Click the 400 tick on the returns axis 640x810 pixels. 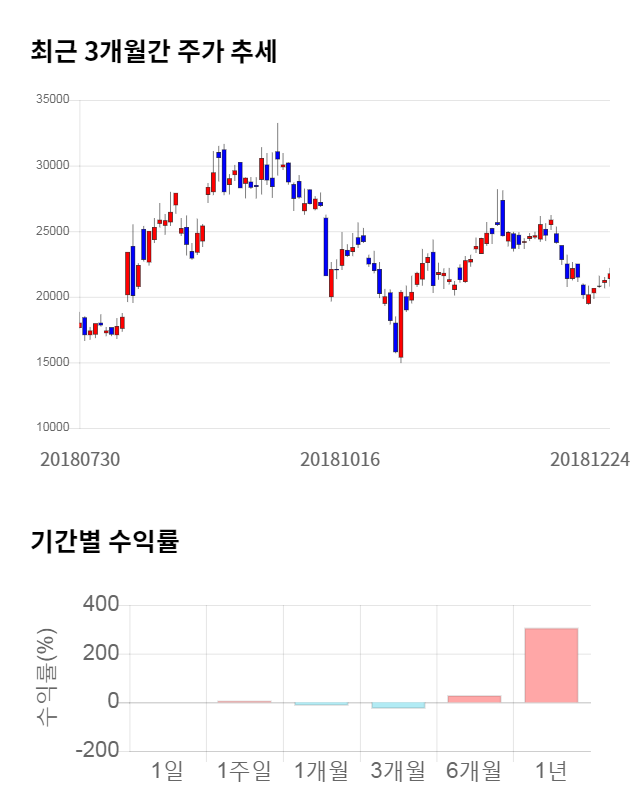pos(100,605)
